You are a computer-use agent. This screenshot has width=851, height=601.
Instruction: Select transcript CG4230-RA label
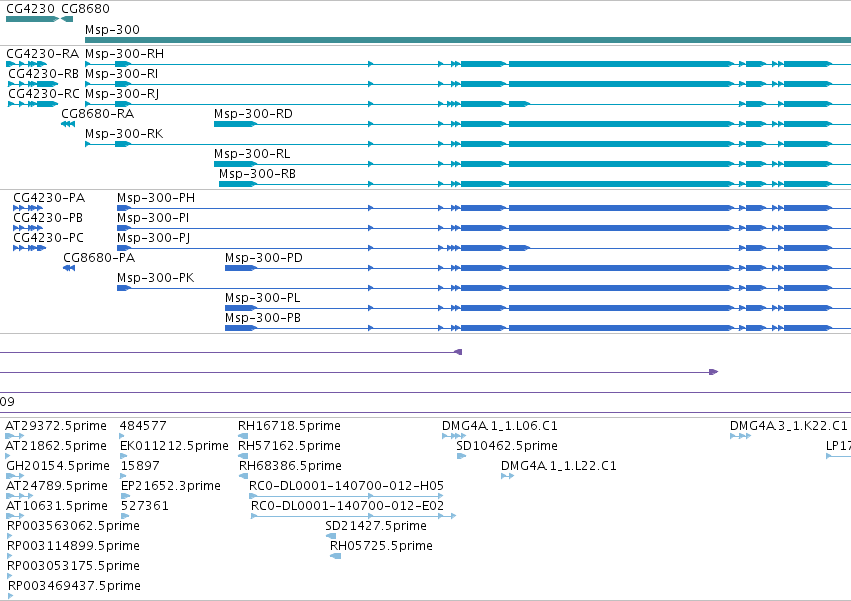coord(42,54)
